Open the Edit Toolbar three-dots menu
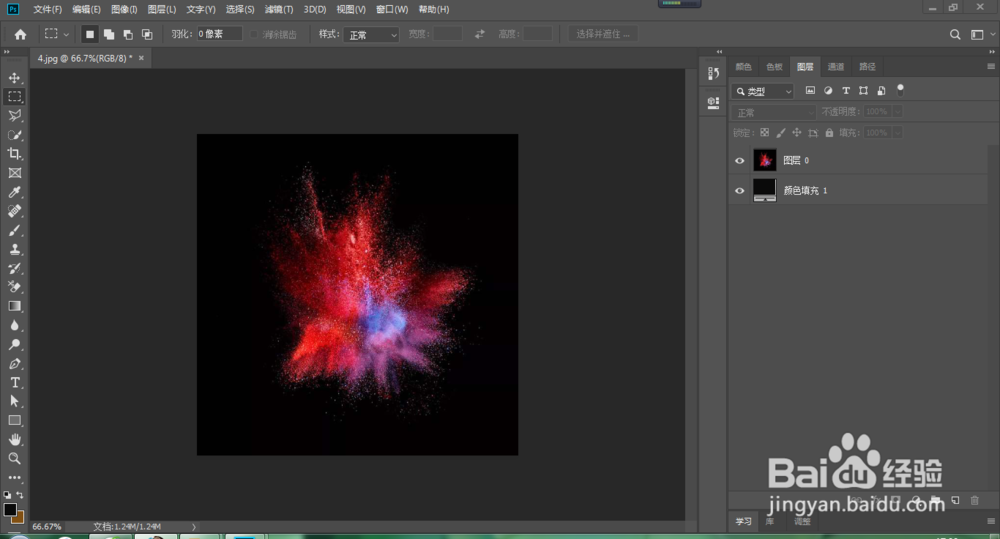 [x=15, y=477]
